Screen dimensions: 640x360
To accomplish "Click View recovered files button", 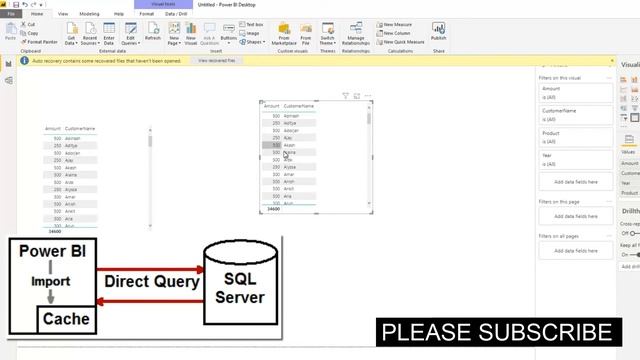I will point(217,60).
